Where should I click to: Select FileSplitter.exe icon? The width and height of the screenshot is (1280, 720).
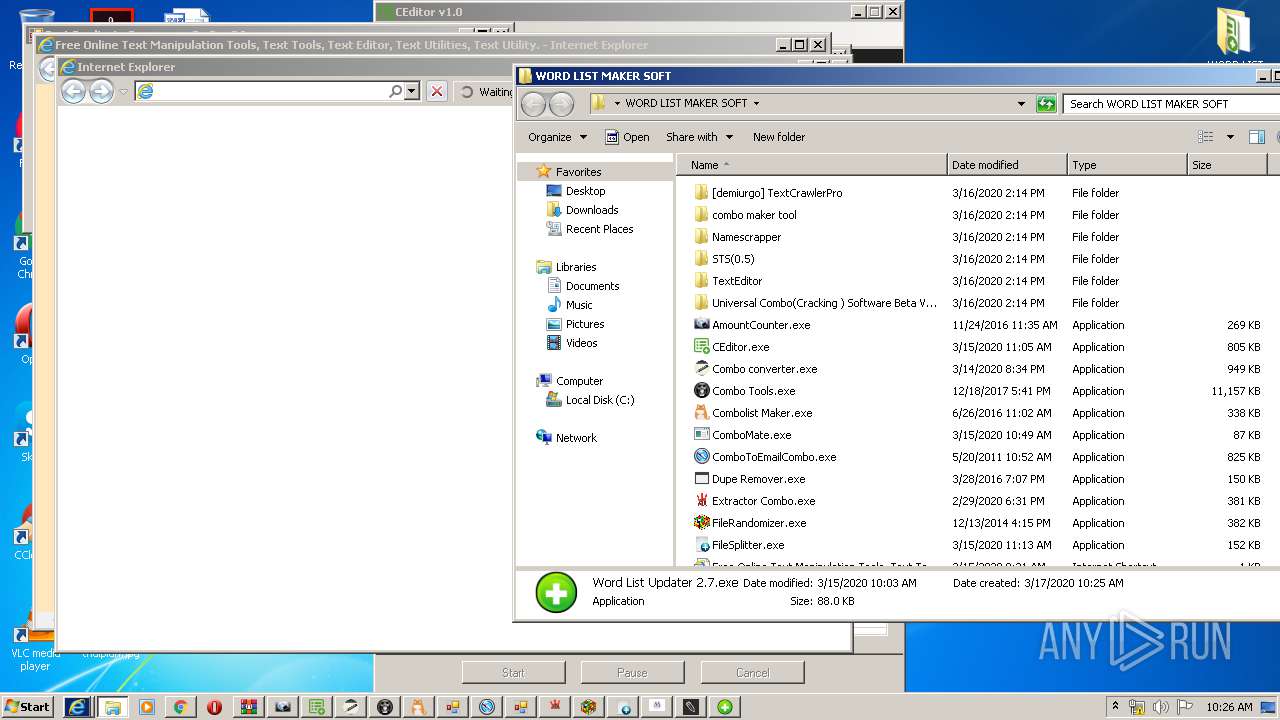point(702,545)
